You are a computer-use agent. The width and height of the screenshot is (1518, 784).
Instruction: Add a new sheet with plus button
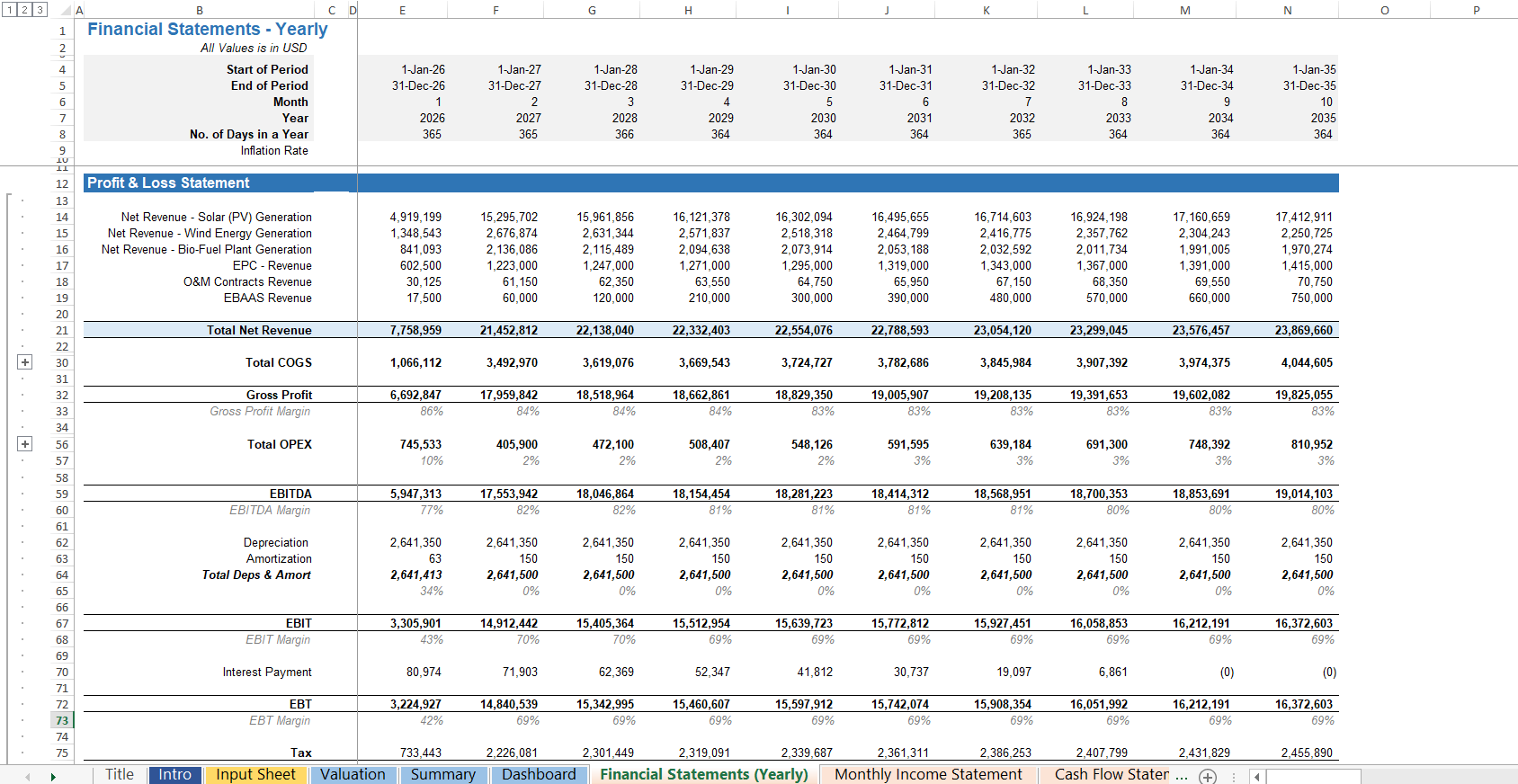point(1208,776)
